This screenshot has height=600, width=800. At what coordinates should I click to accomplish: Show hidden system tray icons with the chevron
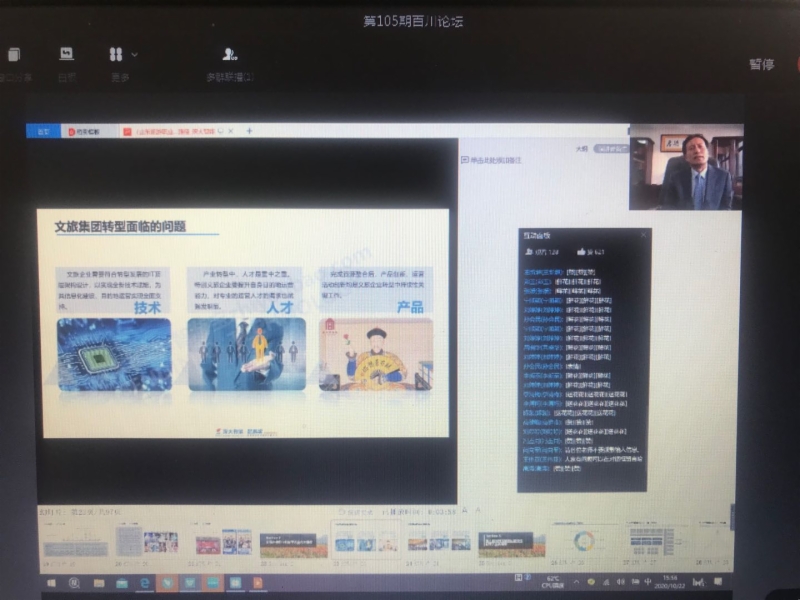577,582
